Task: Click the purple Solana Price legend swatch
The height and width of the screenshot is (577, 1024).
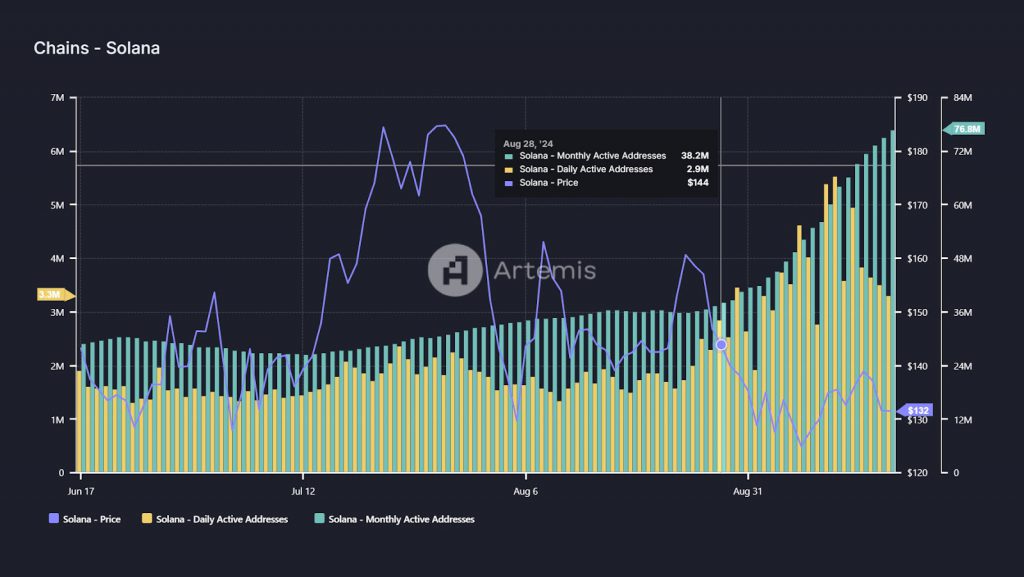Action: (x=53, y=519)
